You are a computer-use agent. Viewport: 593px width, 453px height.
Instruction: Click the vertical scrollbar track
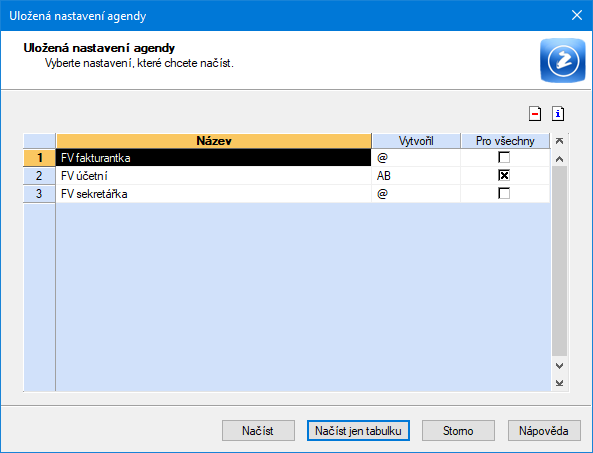560,261
